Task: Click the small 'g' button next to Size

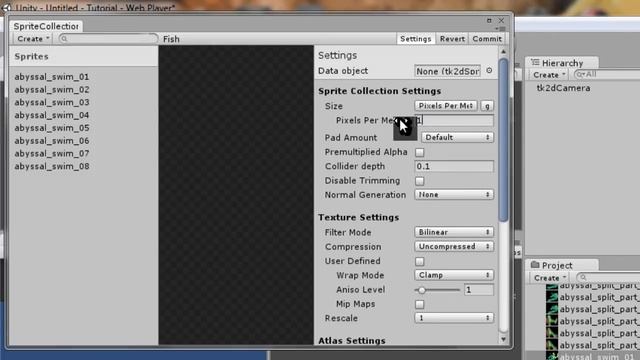Action: 487,106
